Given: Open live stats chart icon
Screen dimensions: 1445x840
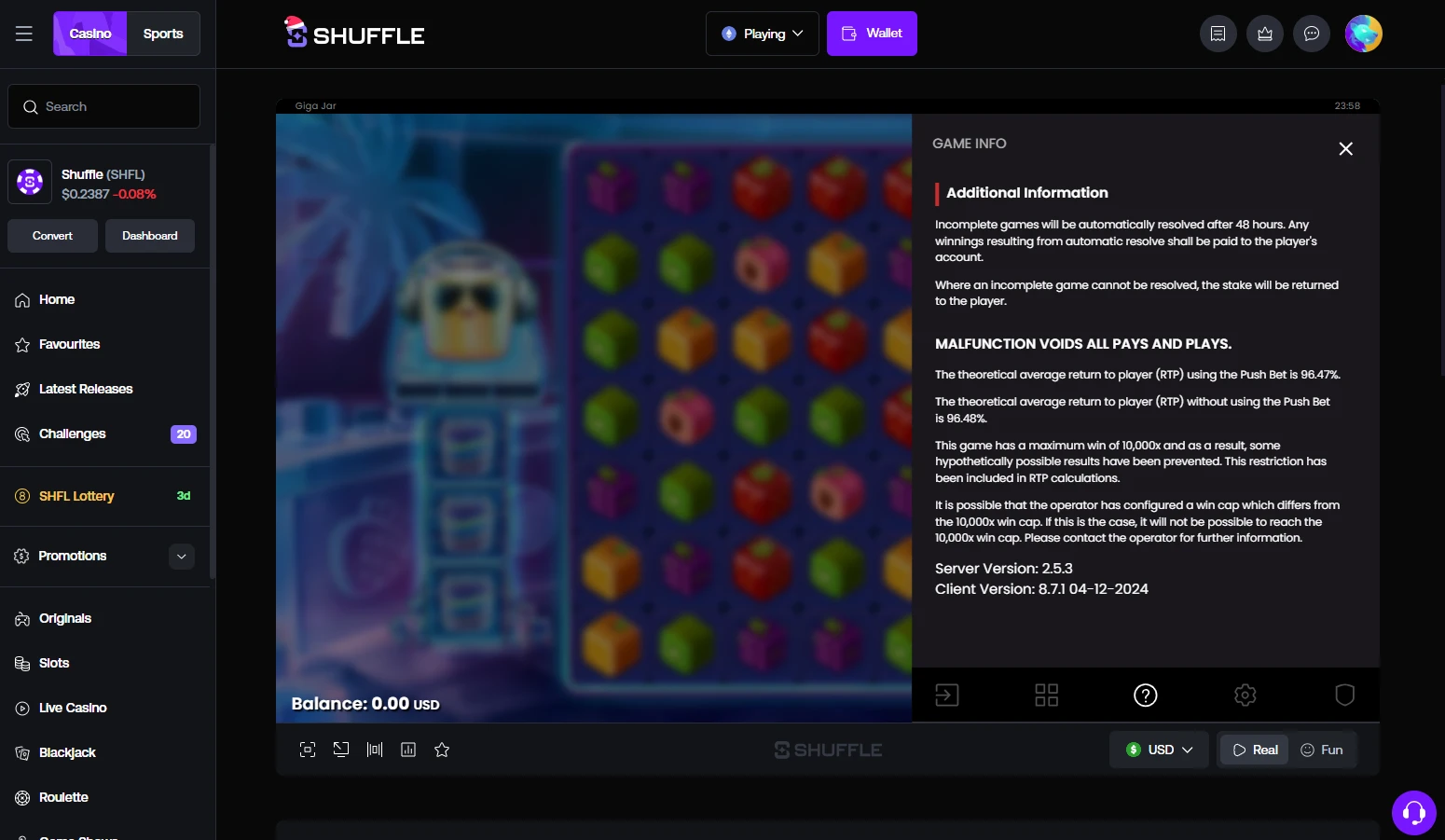Looking at the screenshot, I should pos(408,750).
